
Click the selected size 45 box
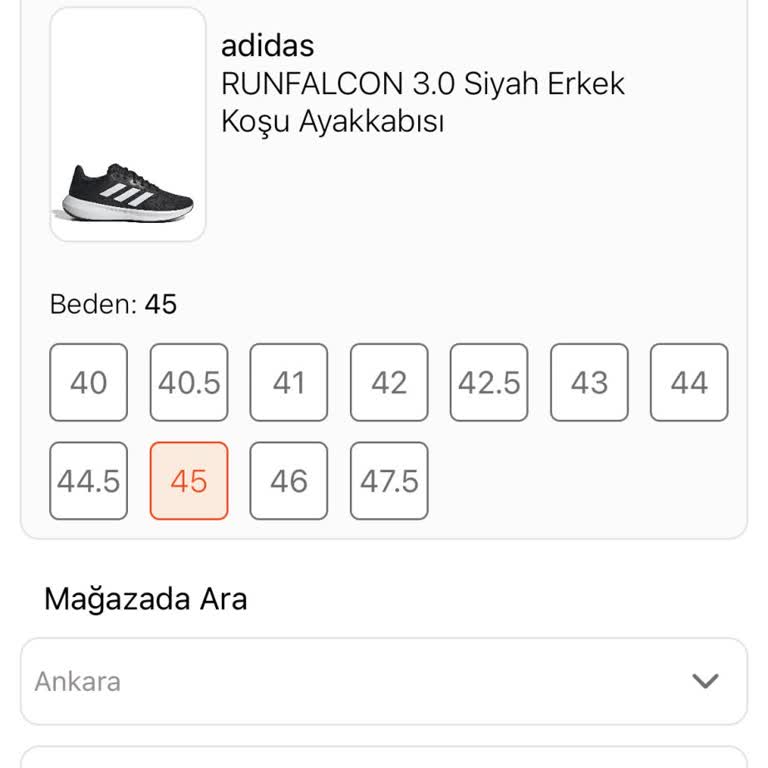click(x=189, y=481)
